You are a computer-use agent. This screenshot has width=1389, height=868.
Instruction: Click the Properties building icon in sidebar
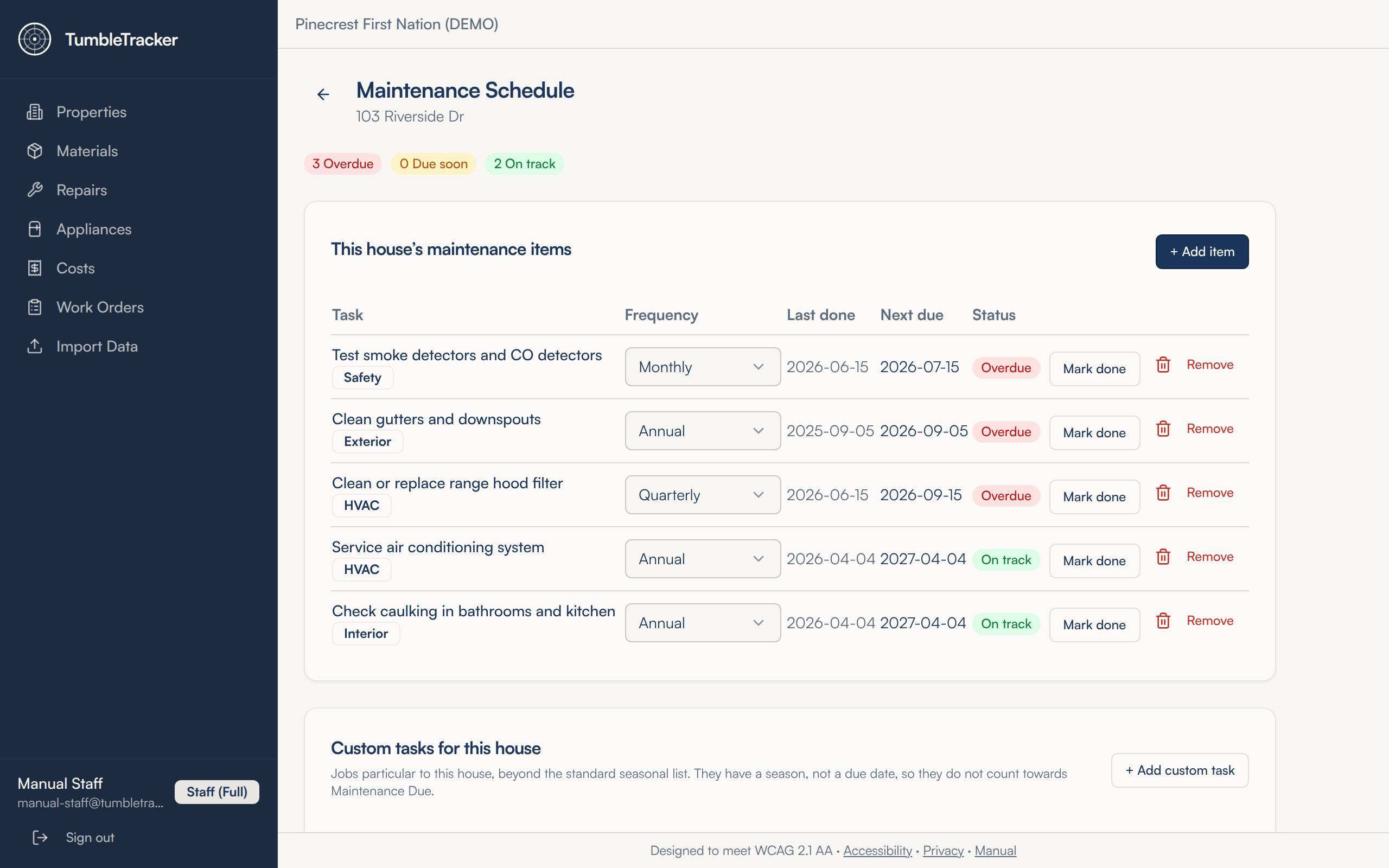click(34, 112)
